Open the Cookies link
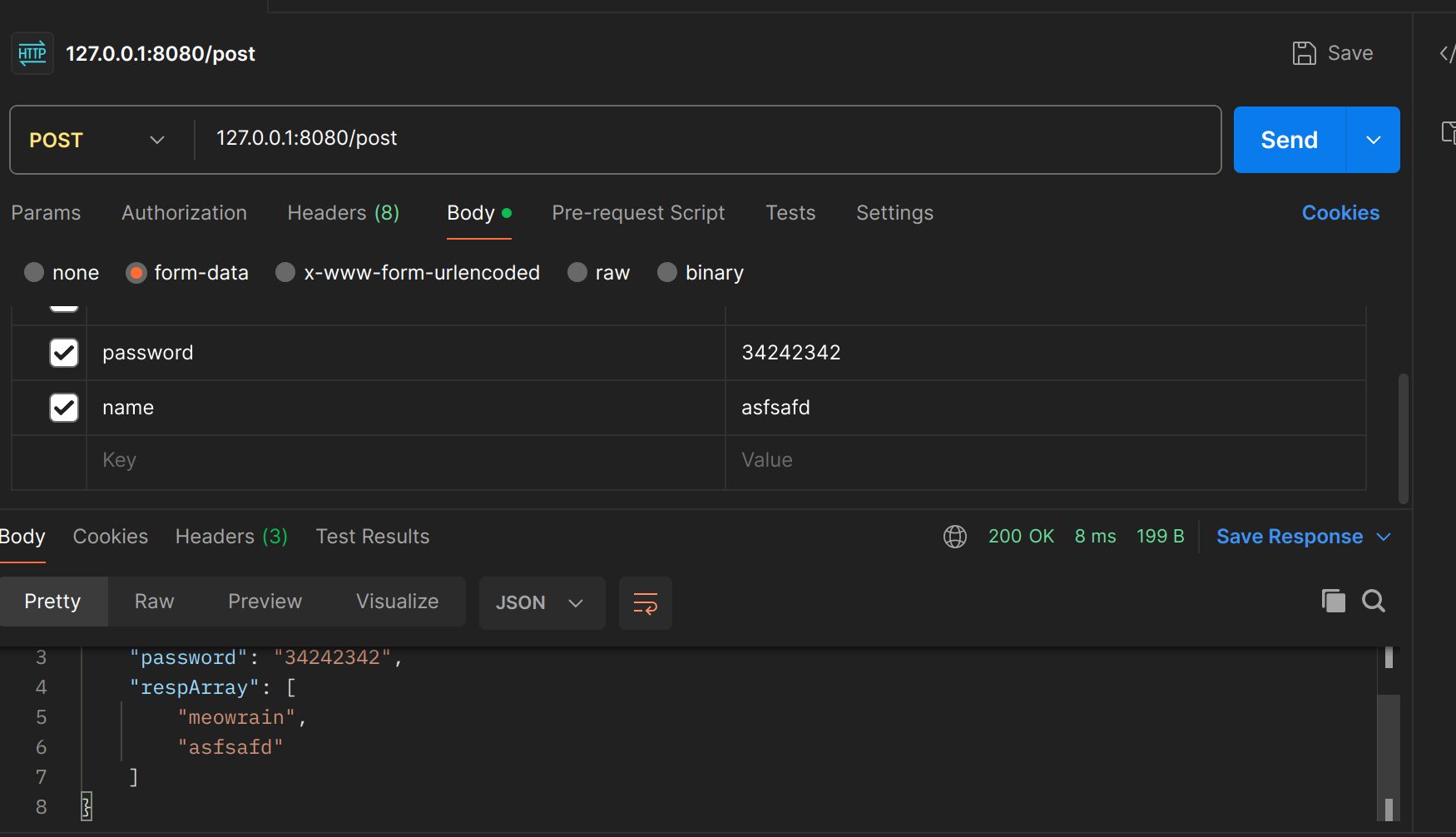The height and width of the screenshot is (837, 1456). click(1340, 213)
